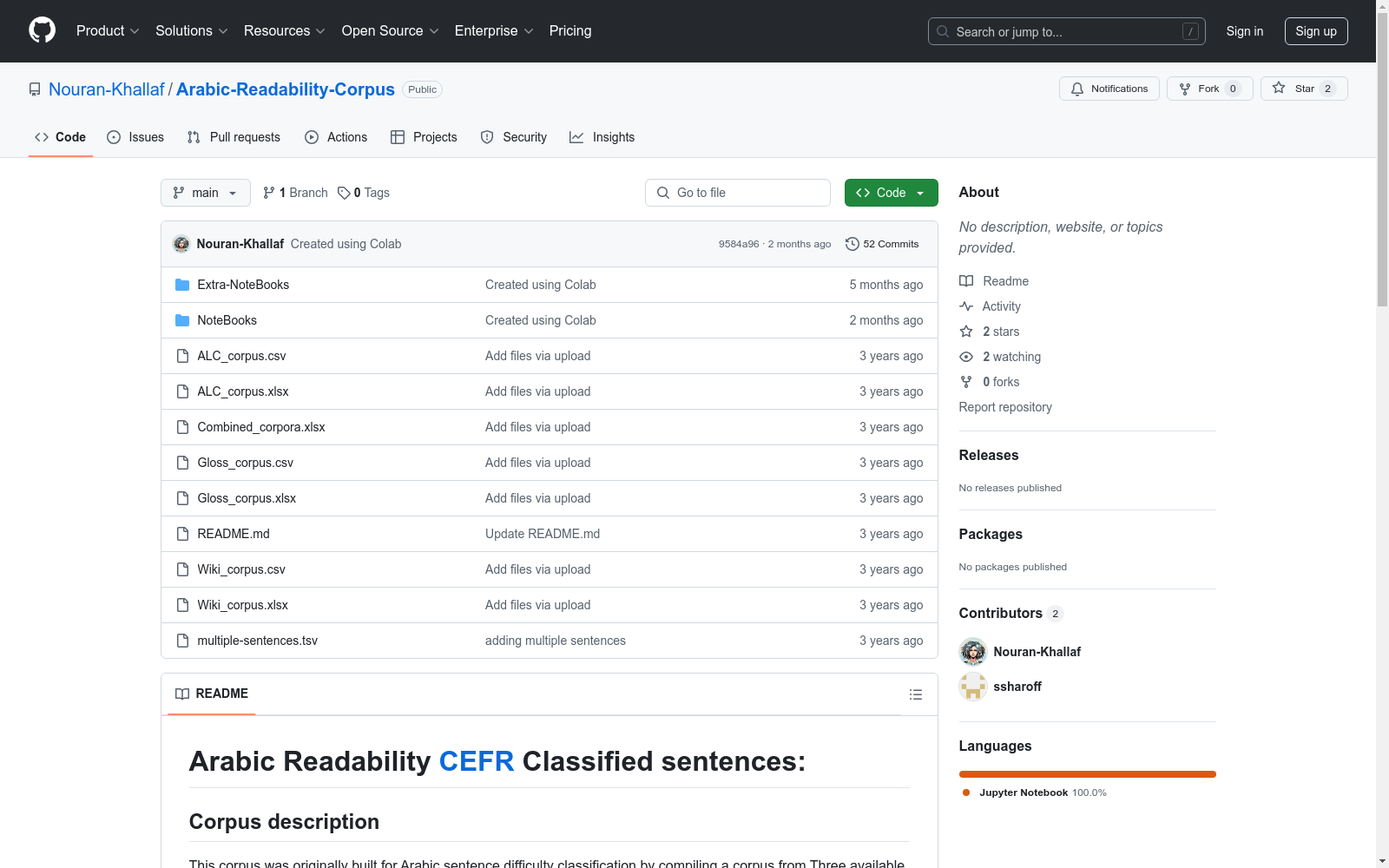Click the Sign in link
Viewport: 1389px width, 868px height.
(x=1245, y=31)
